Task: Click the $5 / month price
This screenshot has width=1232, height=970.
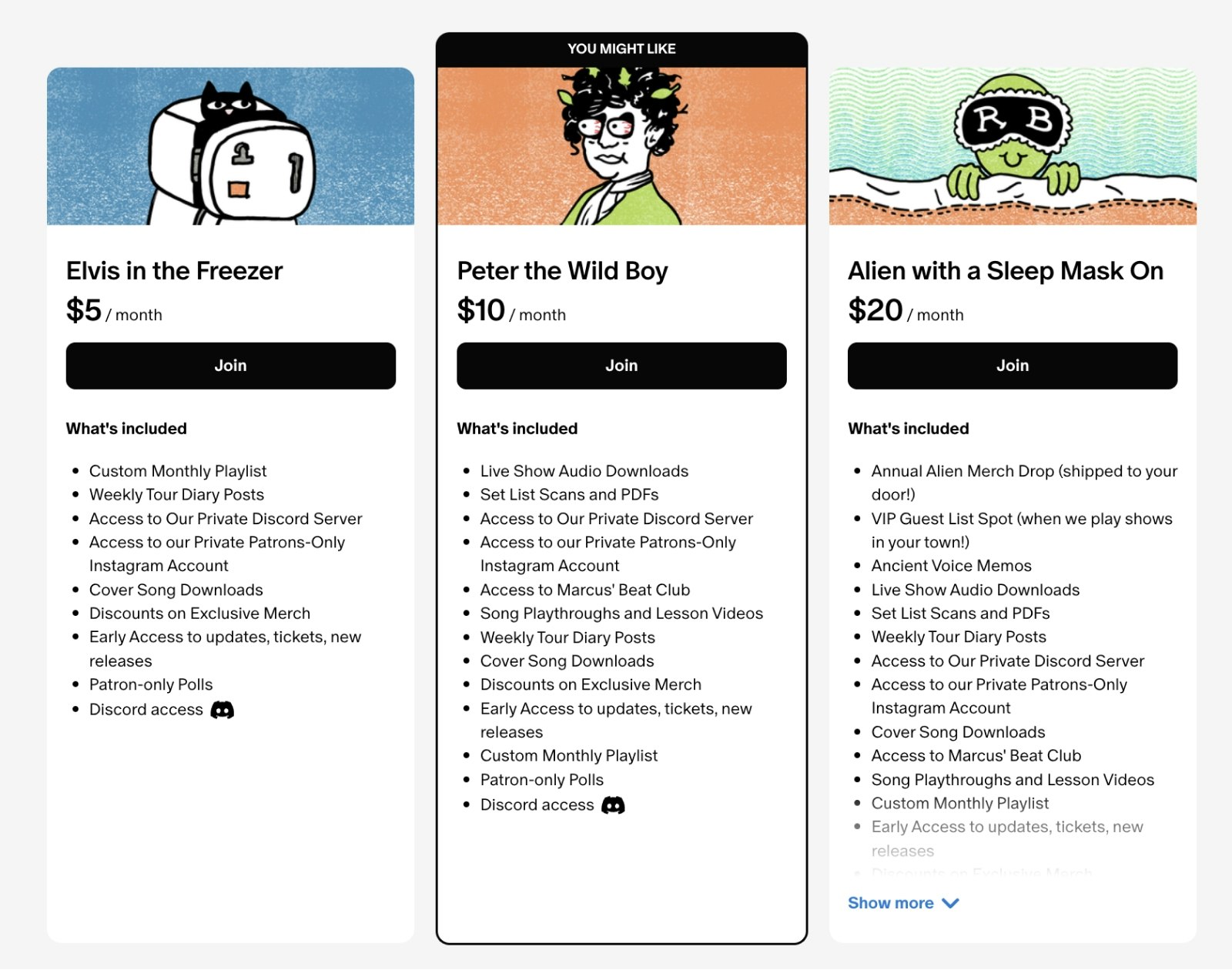Action: click(114, 311)
